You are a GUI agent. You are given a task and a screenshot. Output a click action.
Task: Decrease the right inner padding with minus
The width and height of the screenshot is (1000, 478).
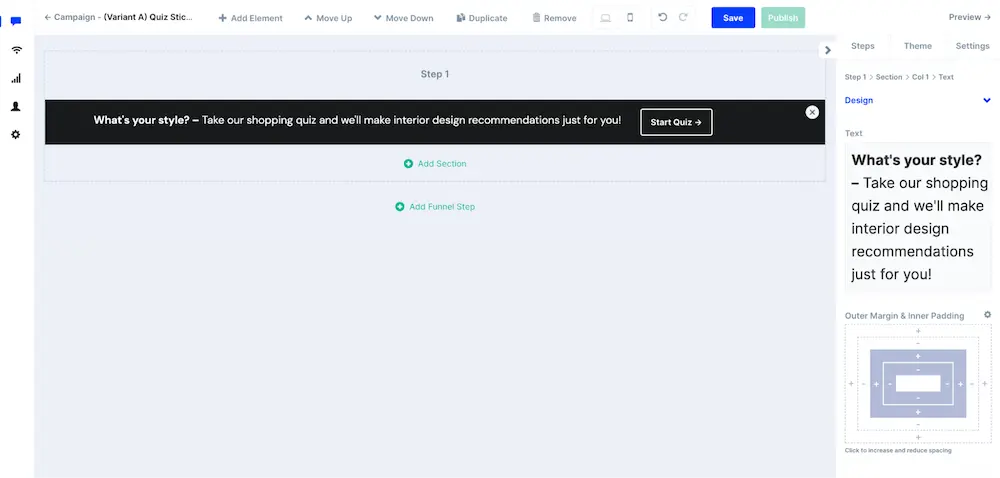(x=947, y=384)
